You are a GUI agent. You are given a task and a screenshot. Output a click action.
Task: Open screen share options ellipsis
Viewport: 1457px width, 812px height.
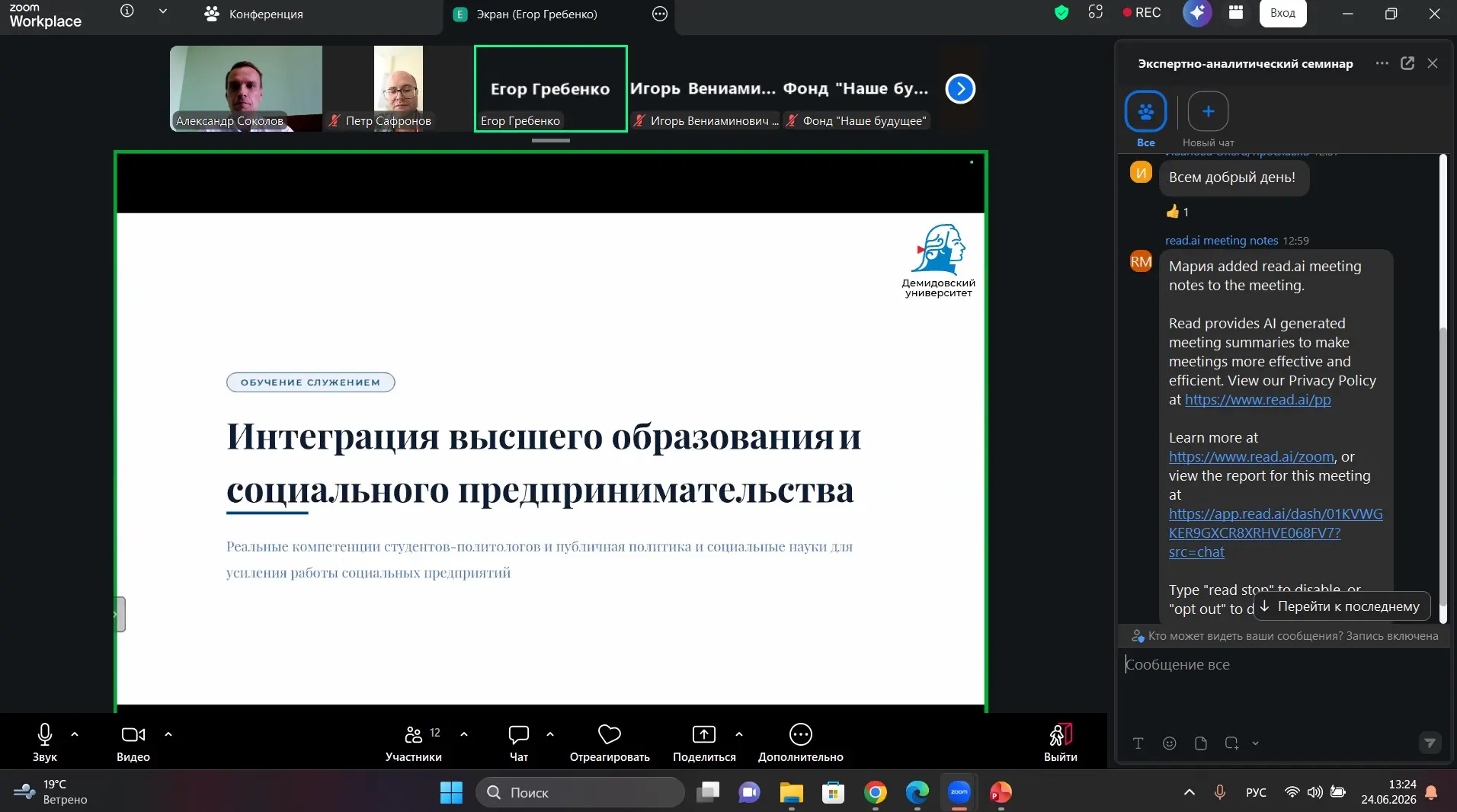[660, 14]
